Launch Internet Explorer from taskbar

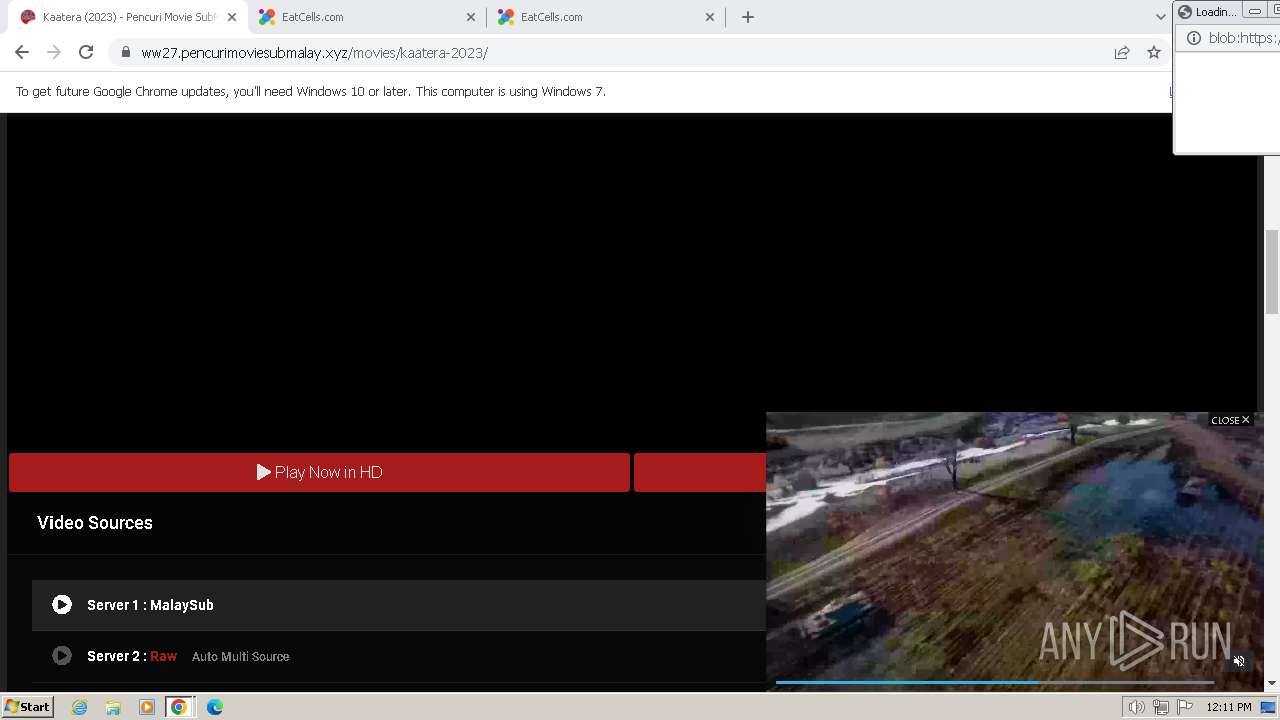(x=80, y=707)
